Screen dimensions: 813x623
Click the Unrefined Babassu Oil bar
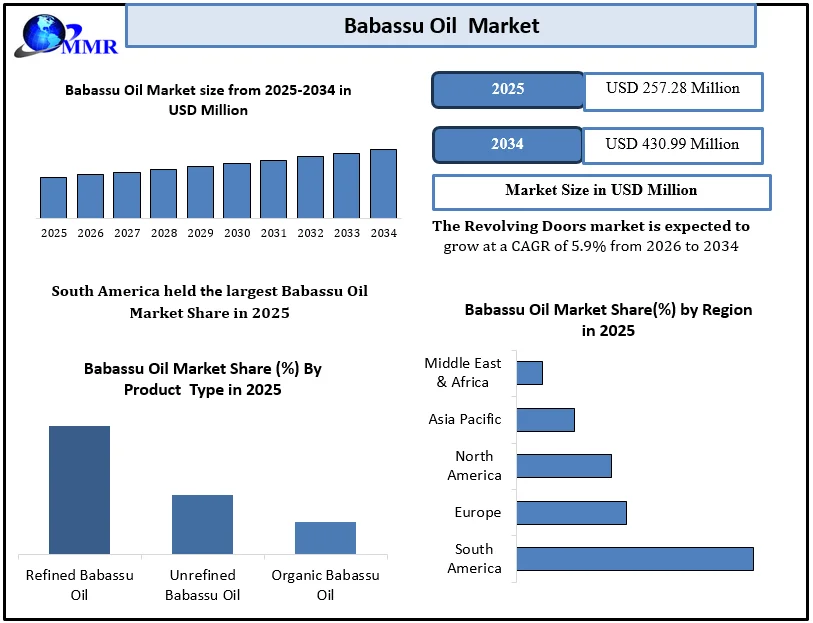[x=202, y=525]
